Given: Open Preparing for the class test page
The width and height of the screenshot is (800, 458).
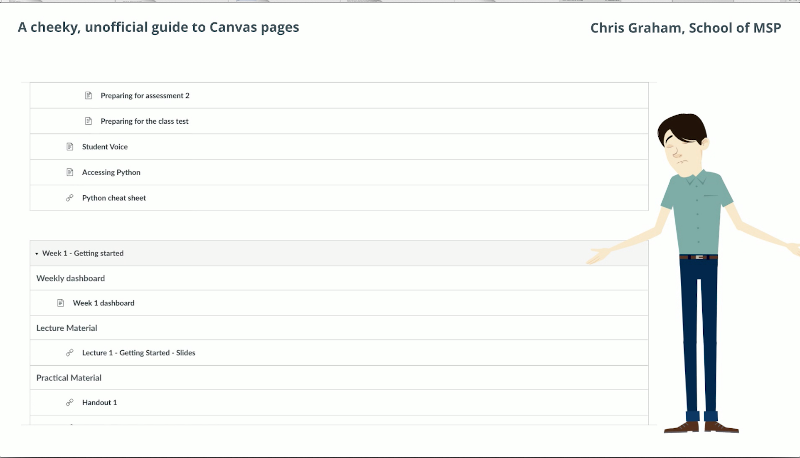Looking at the screenshot, I should coord(144,121).
